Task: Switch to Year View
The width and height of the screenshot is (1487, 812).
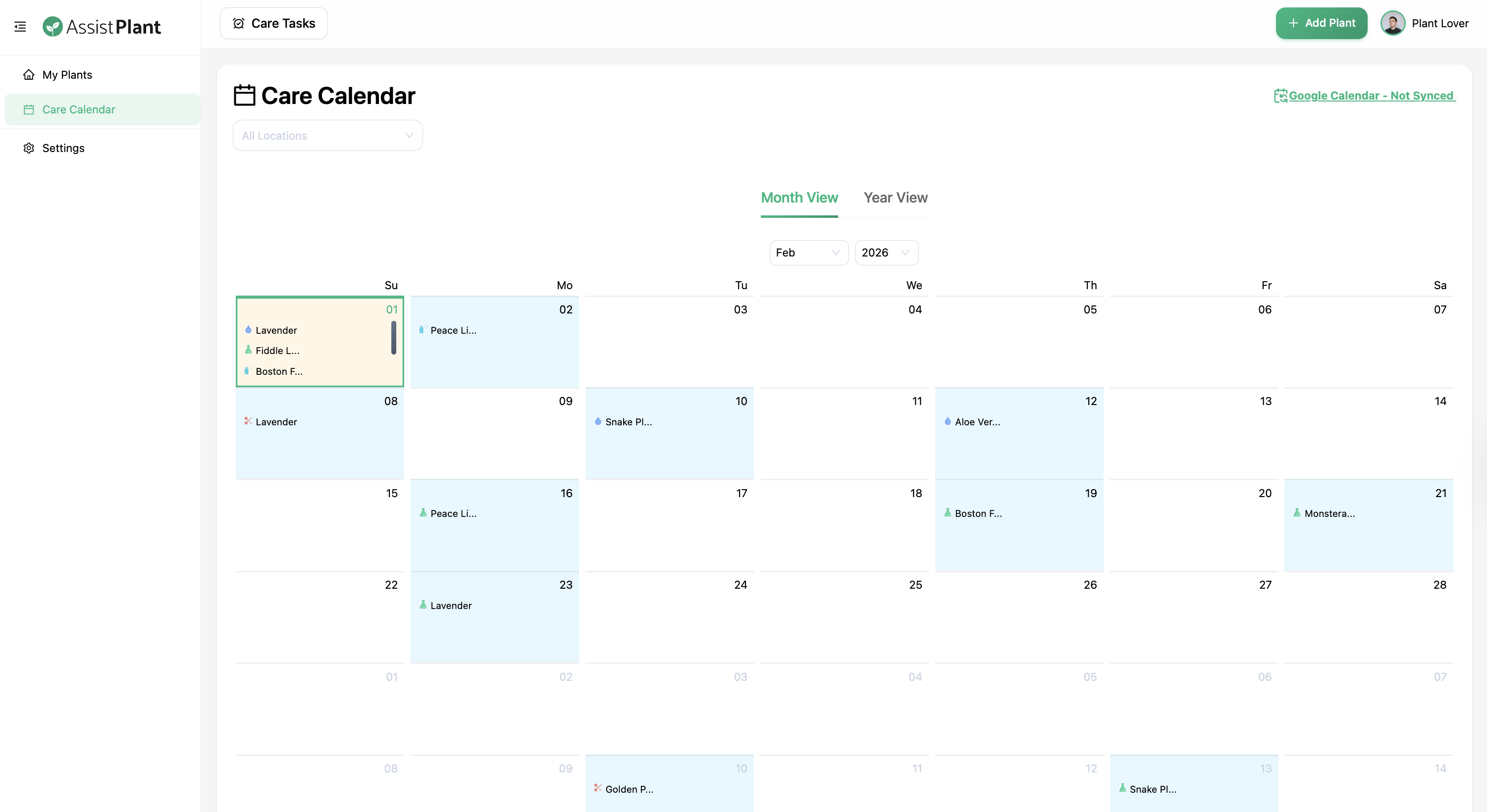Action: 895,198
